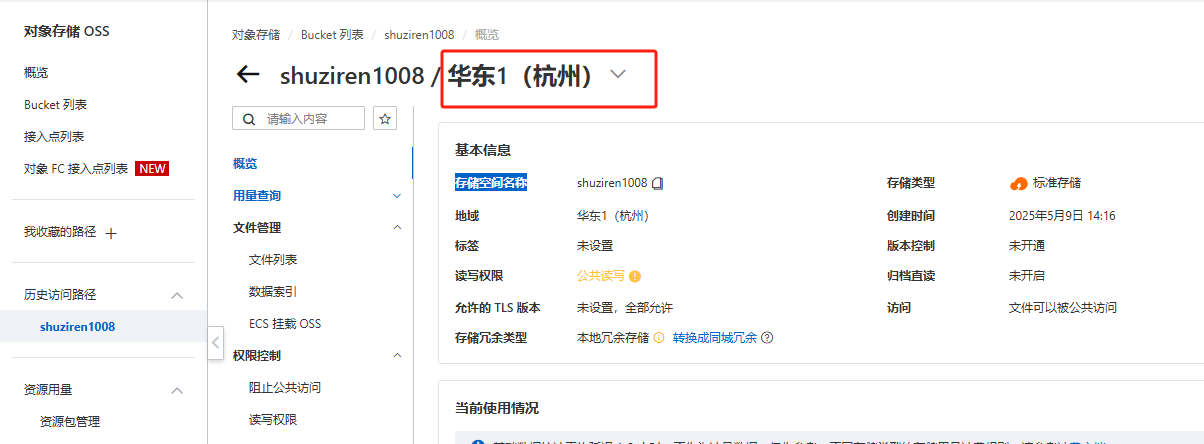This screenshot has width=1204, height=444.
Task: Click info icon beside 本地冗余存储
Action: pyautogui.click(x=659, y=338)
